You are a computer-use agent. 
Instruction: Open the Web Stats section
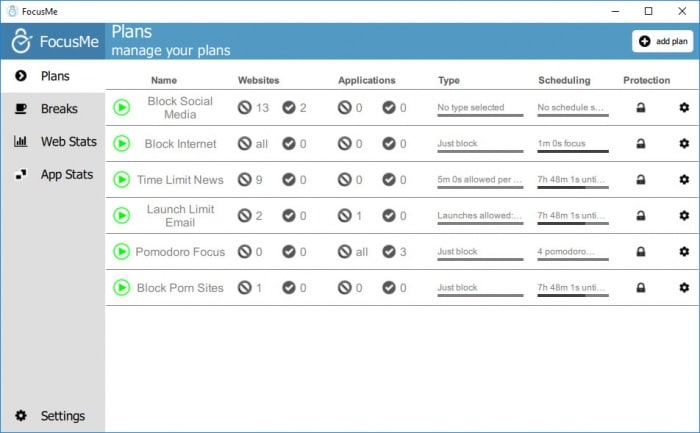(x=53, y=142)
